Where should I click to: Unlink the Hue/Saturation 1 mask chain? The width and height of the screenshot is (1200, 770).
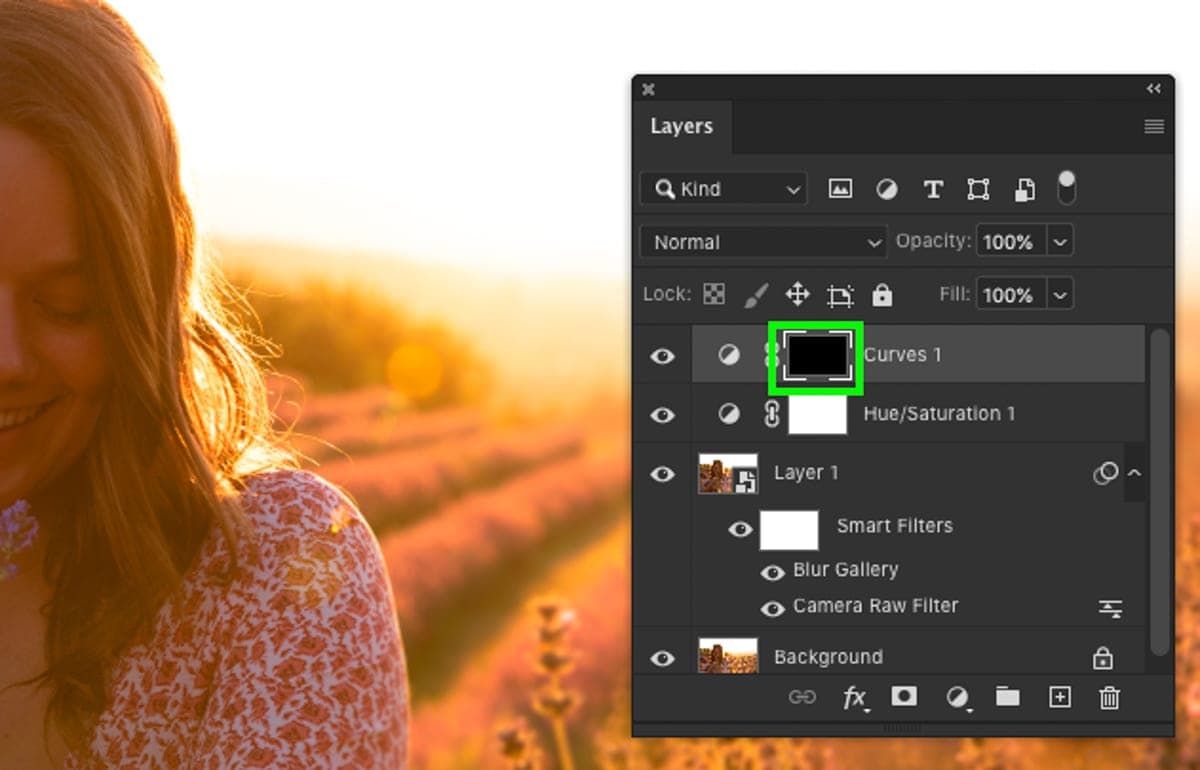click(x=771, y=414)
